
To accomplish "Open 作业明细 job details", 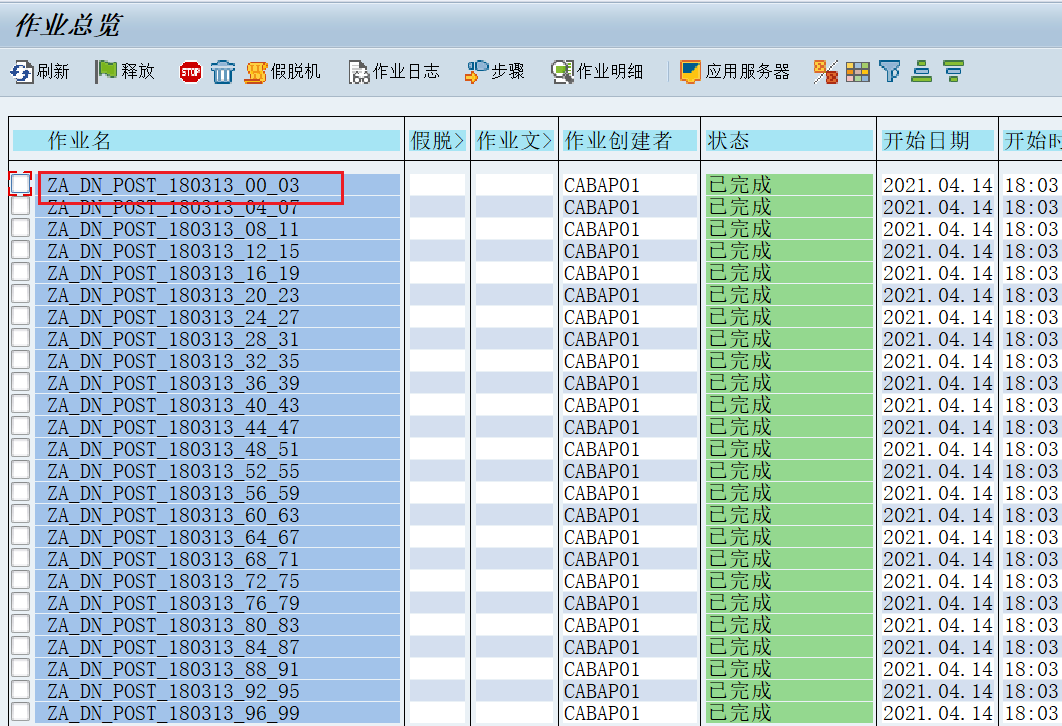I will tap(597, 71).
